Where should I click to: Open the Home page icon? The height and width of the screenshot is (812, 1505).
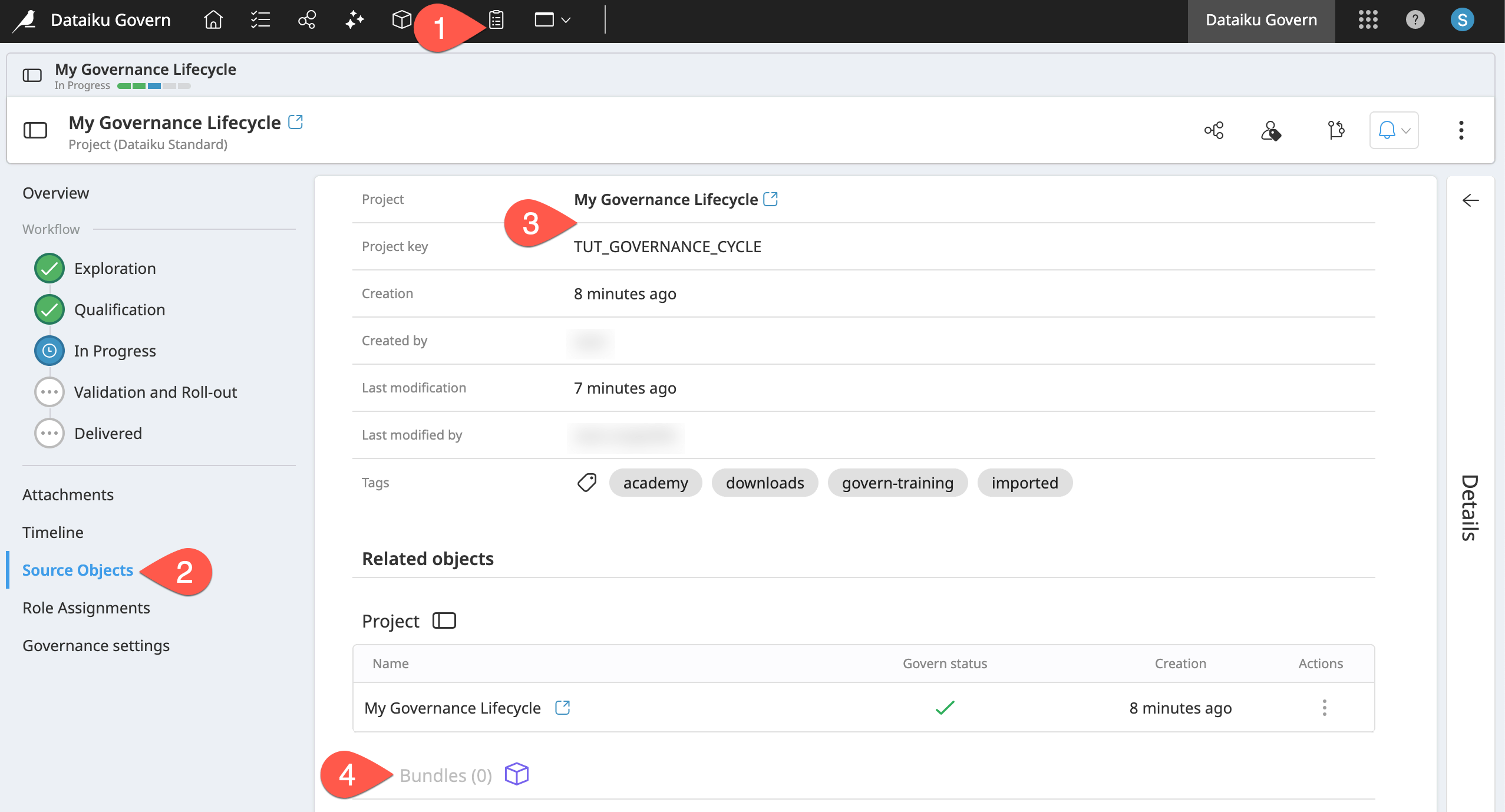(x=213, y=20)
